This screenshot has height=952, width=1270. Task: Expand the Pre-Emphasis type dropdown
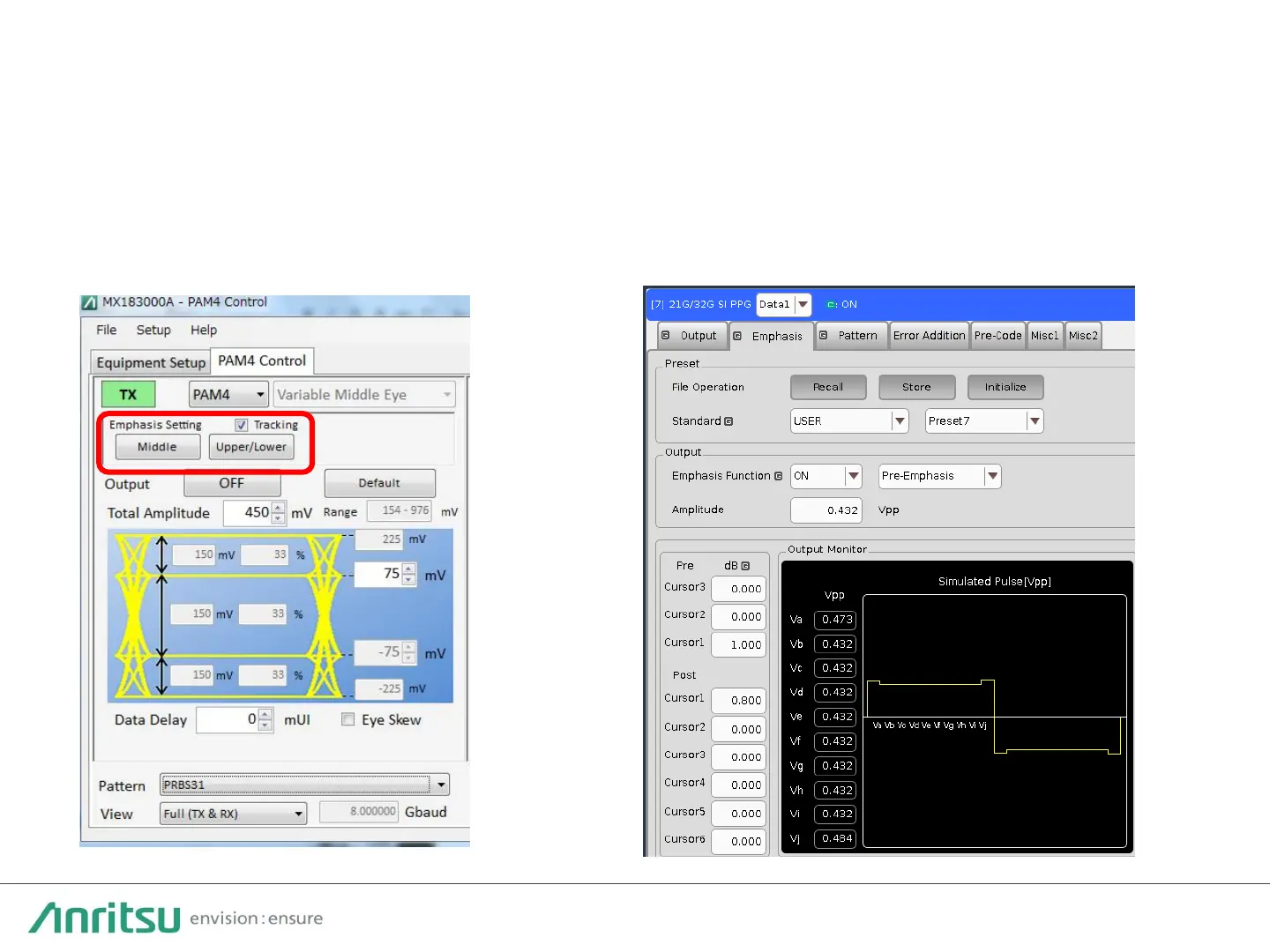pos(940,476)
